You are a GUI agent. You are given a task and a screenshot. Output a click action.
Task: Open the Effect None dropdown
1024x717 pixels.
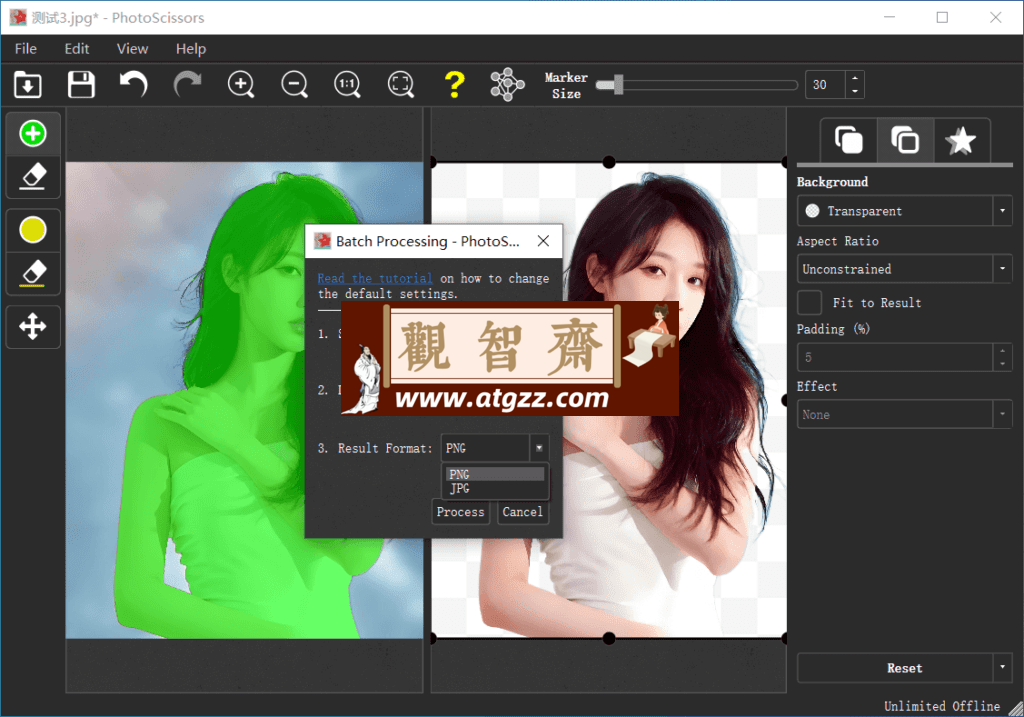pos(904,415)
